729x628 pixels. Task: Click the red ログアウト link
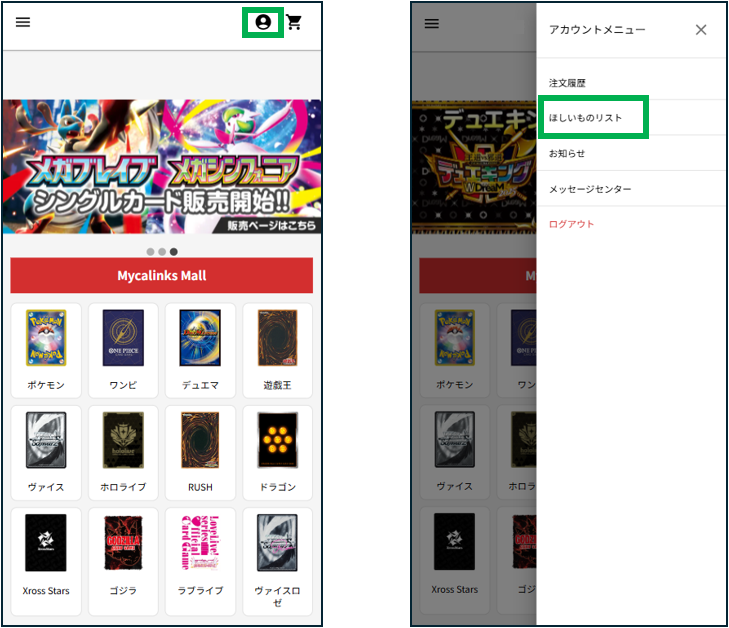[x=572, y=224]
